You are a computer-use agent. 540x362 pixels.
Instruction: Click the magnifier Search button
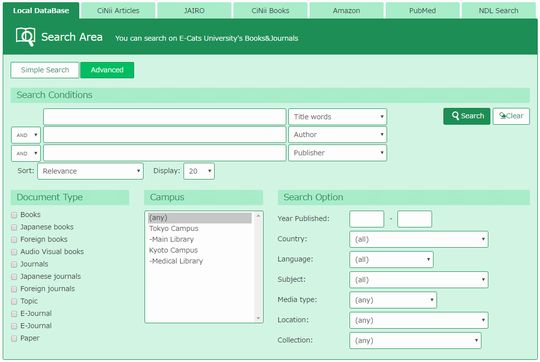[x=466, y=116]
